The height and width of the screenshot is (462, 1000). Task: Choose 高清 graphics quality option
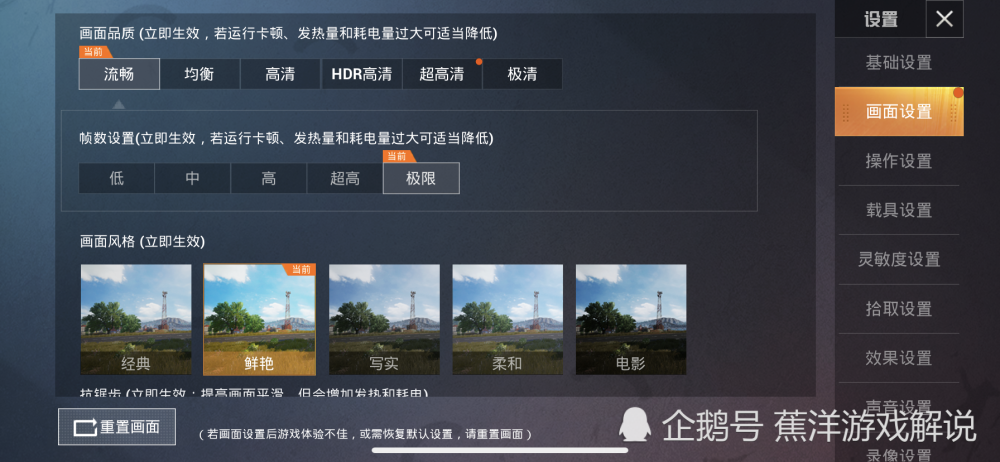[x=281, y=74]
